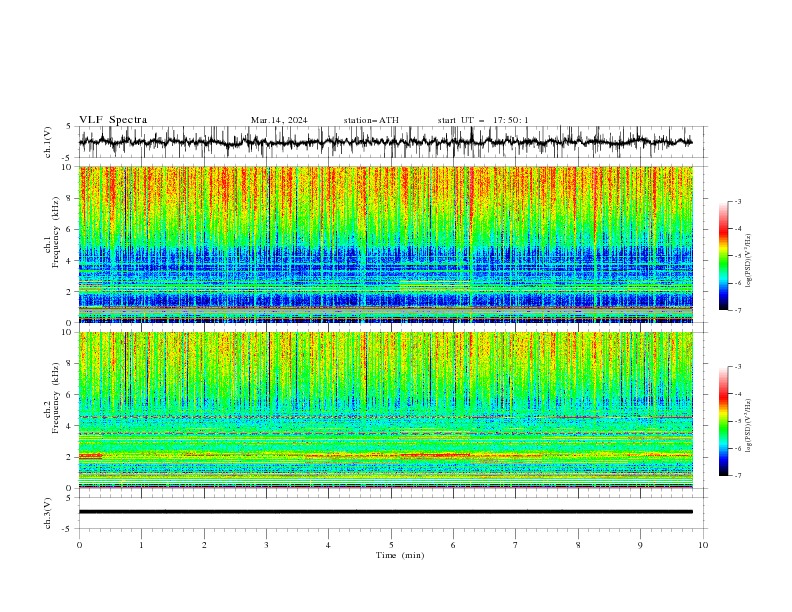
Task: Click the ch.1 spectrogram color scale bar
Action: [723, 256]
